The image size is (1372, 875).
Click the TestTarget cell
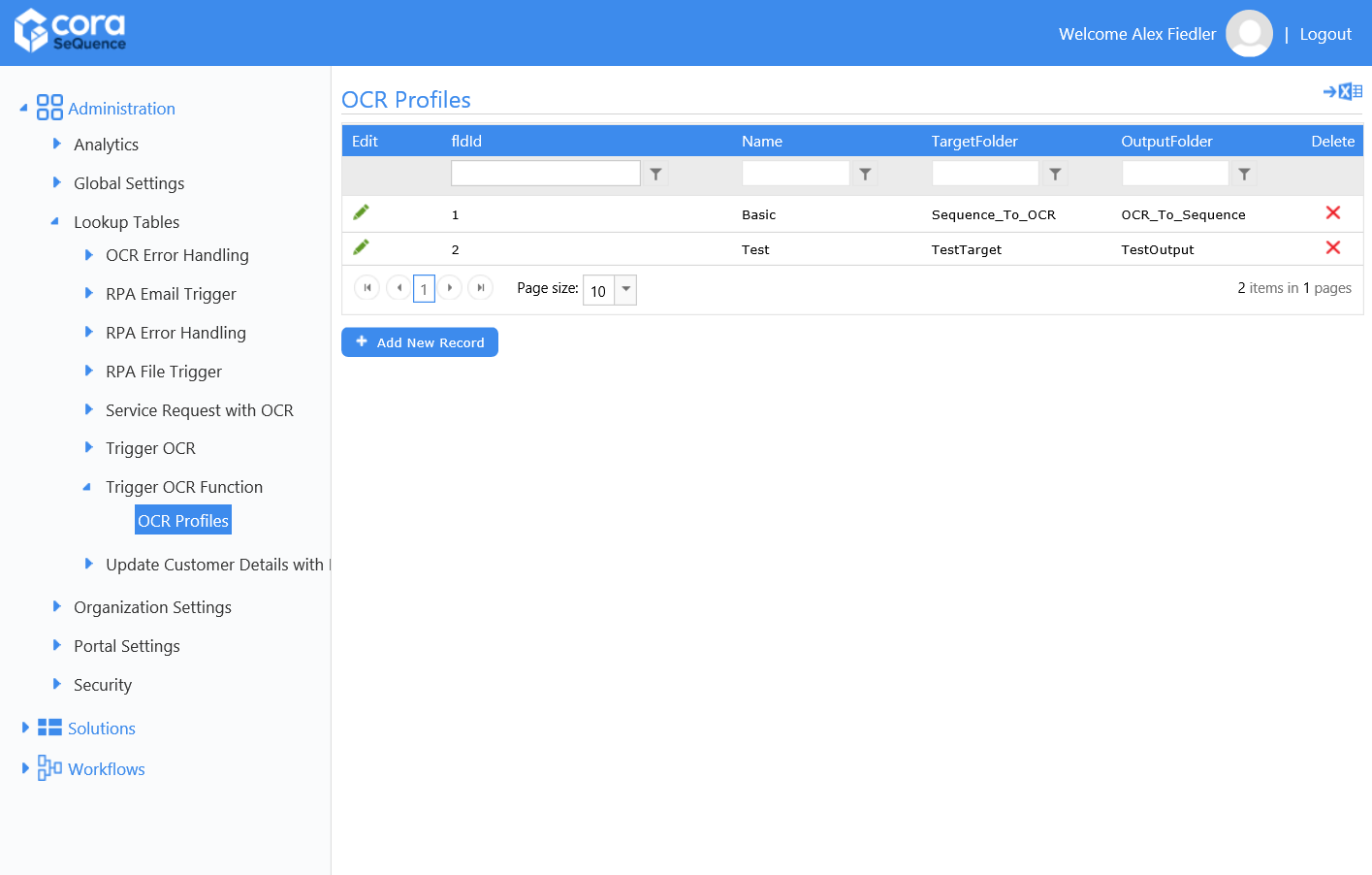pyautogui.click(x=967, y=249)
